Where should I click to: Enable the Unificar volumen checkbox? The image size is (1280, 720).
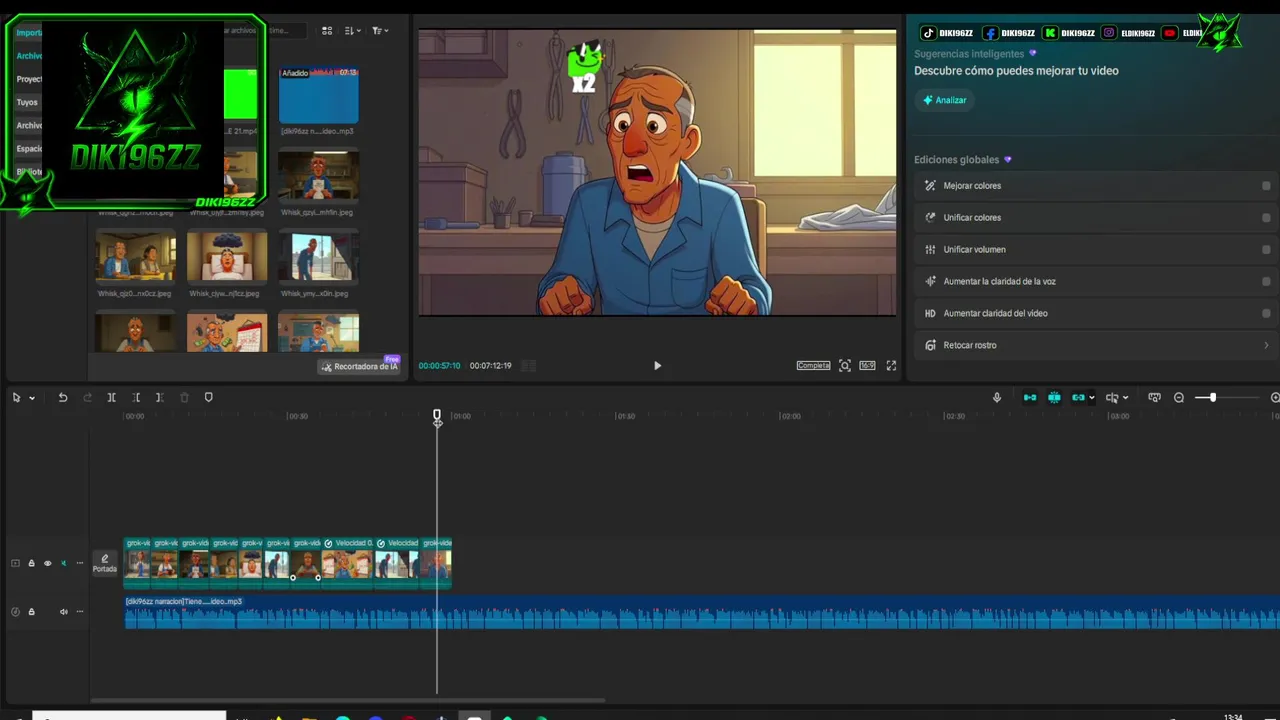[x=1266, y=249]
